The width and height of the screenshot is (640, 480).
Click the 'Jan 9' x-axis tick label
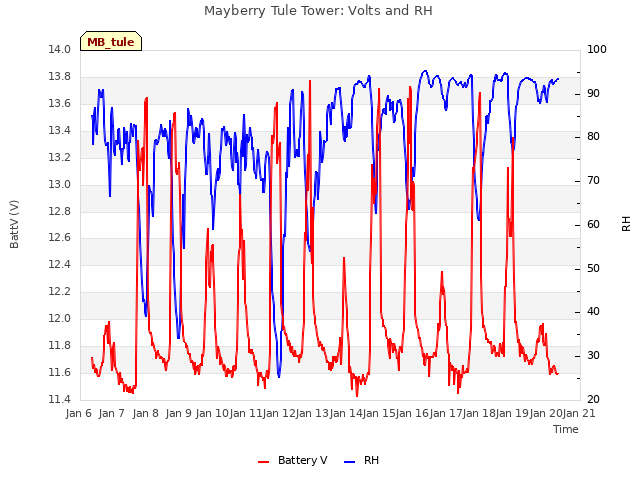click(178, 413)
